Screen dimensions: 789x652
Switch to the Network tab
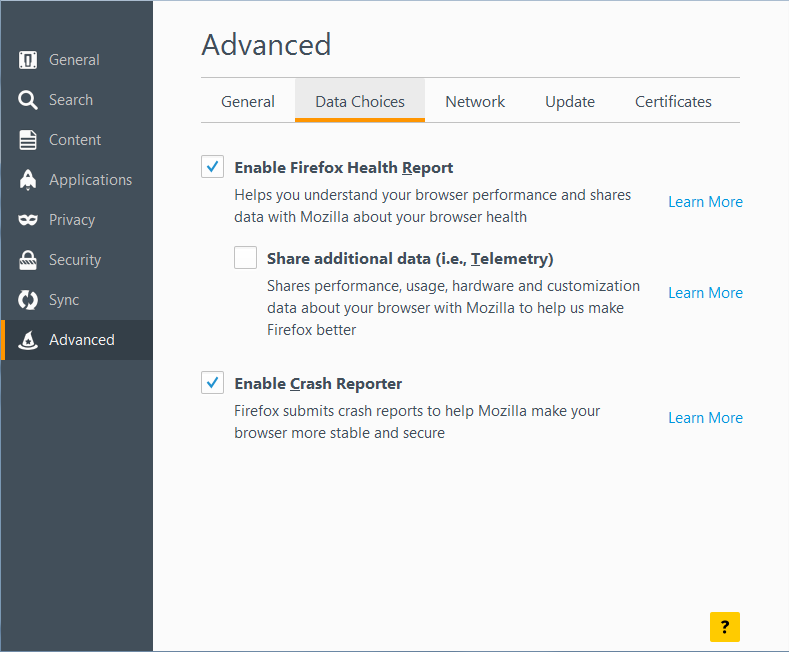(x=475, y=101)
